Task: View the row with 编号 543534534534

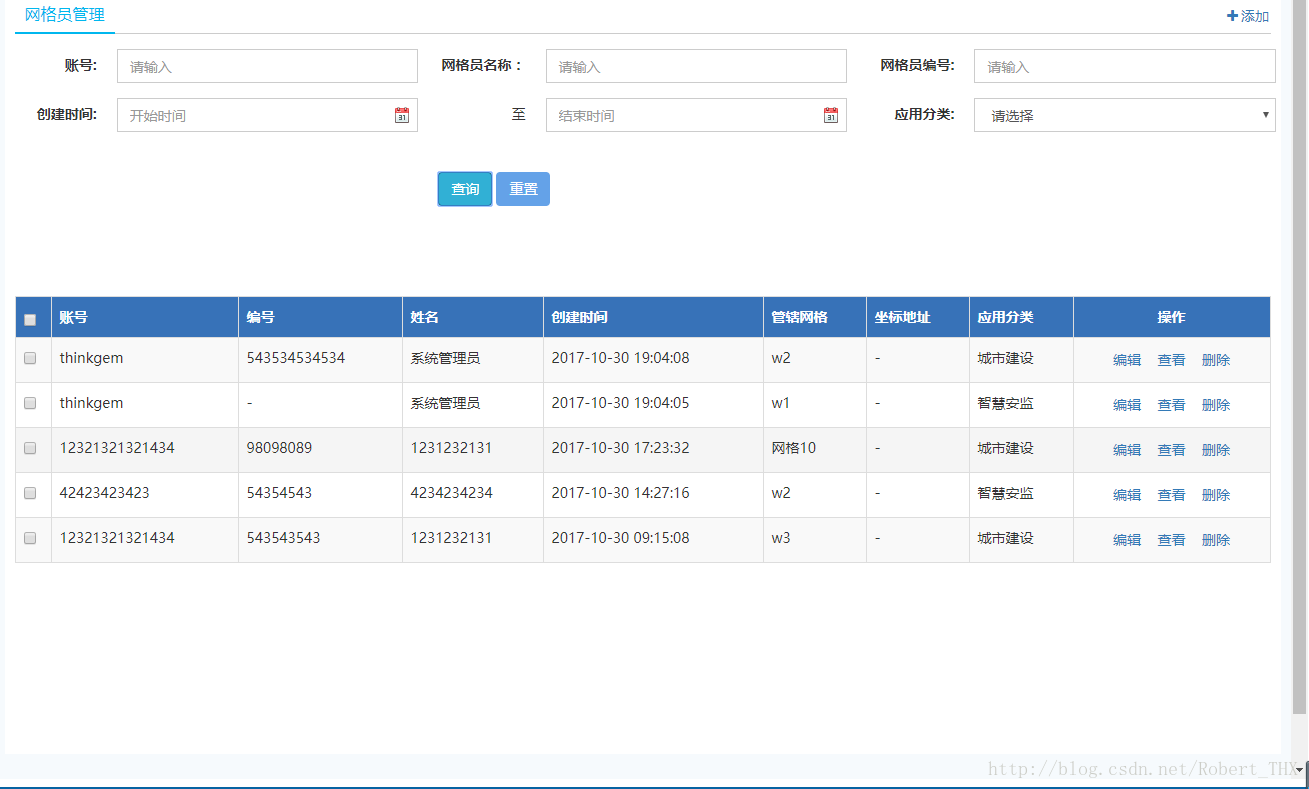Action: pos(1171,360)
